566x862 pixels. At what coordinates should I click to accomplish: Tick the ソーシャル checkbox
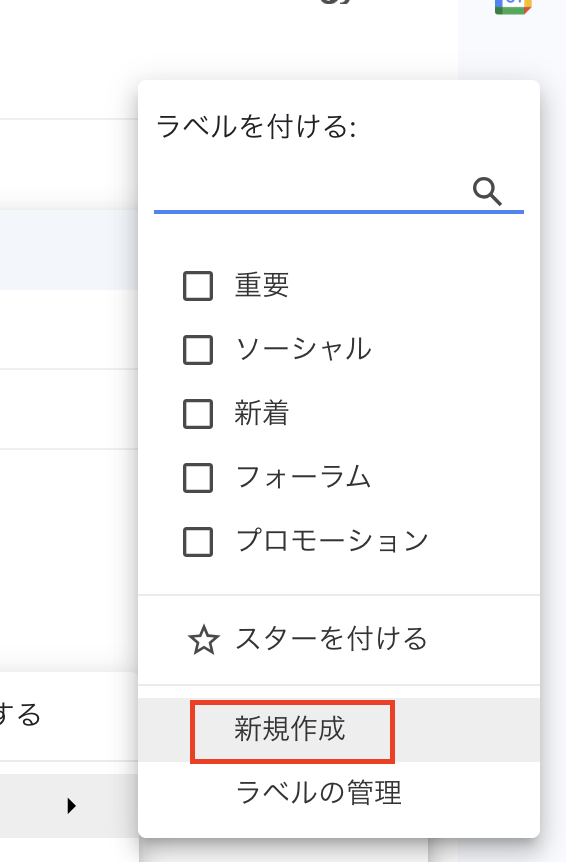point(198,350)
